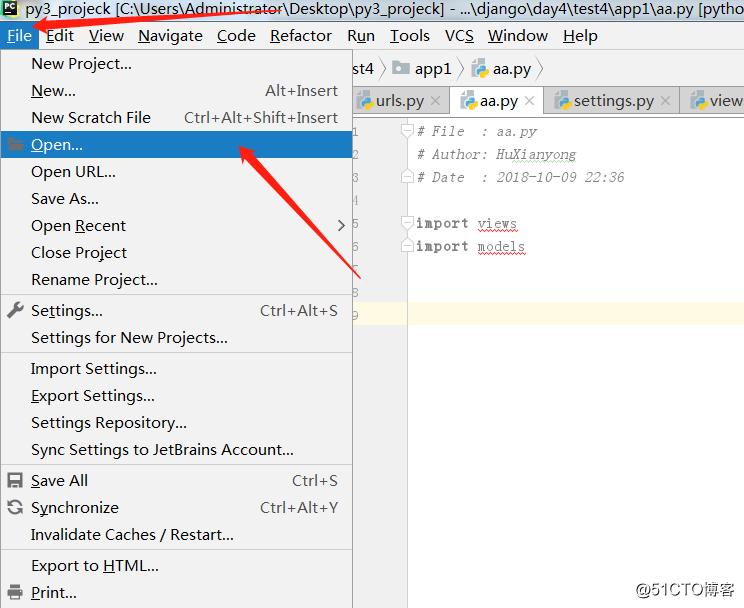Open the View menu

coord(106,36)
